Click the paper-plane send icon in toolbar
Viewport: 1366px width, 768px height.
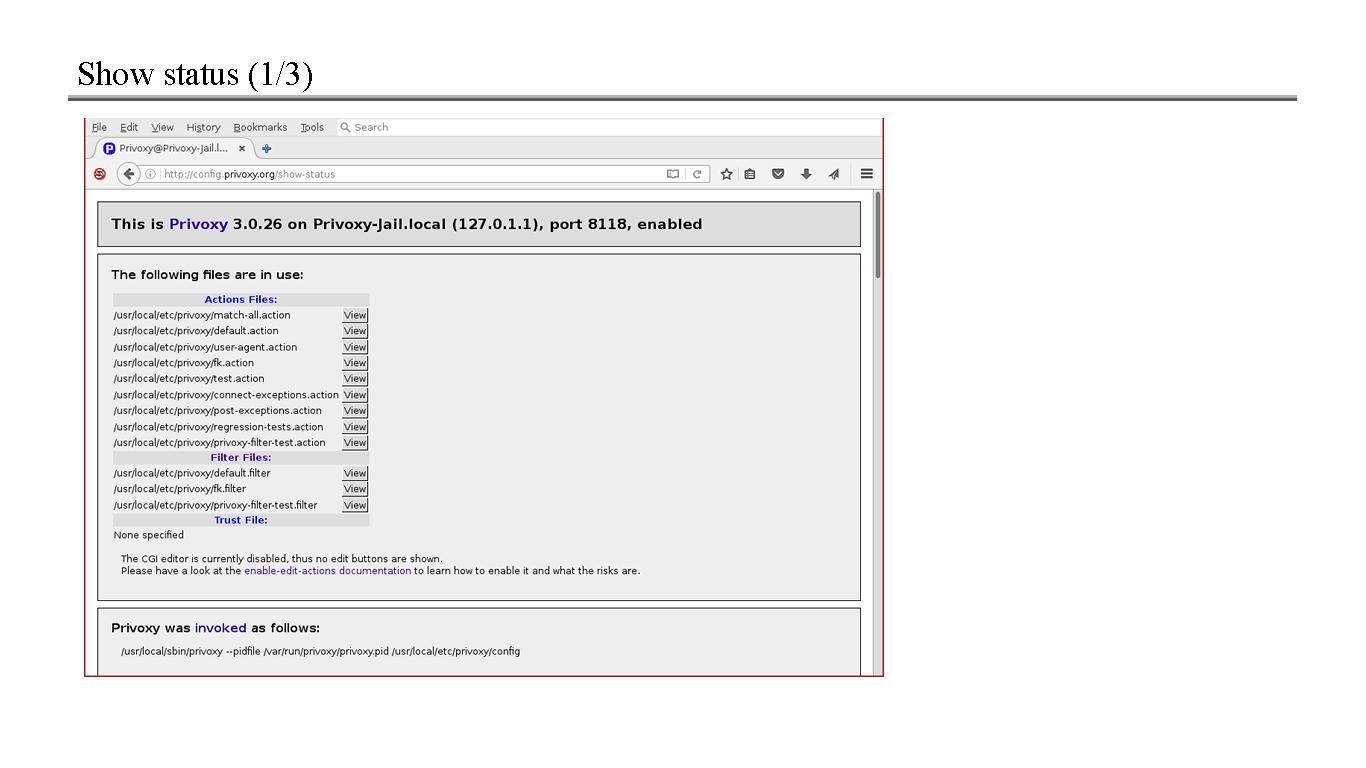pyautogui.click(x=833, y=174)
